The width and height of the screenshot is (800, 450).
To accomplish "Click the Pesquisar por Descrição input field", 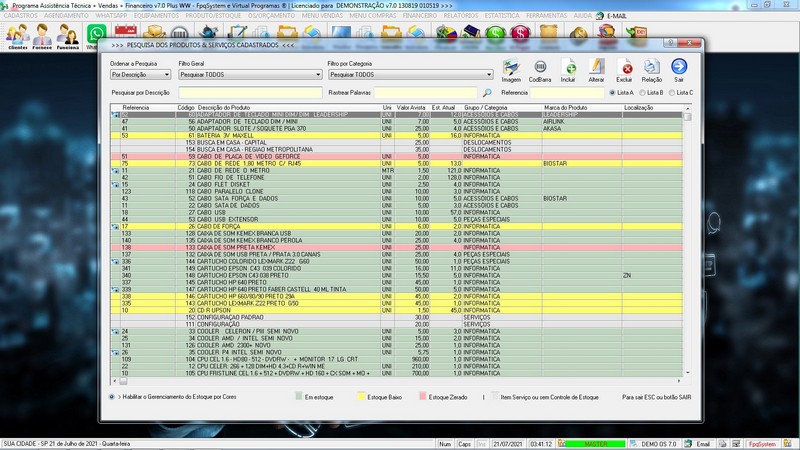I will [x=249, y=92].
